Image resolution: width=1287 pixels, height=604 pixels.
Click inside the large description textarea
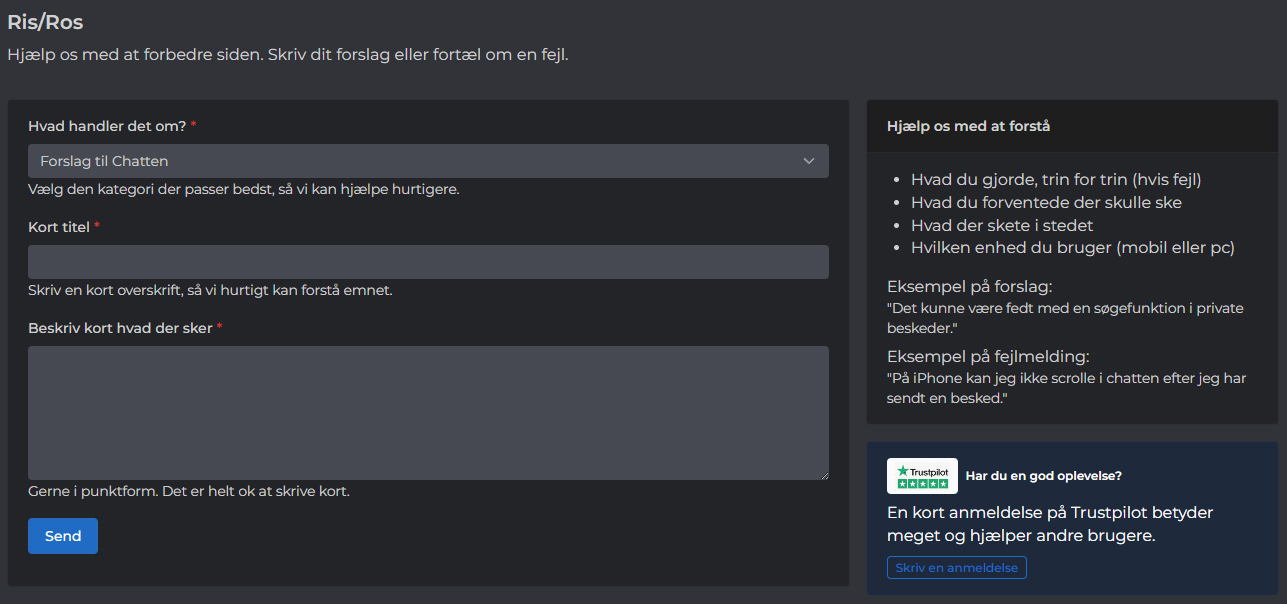click(x=428, y=412)
